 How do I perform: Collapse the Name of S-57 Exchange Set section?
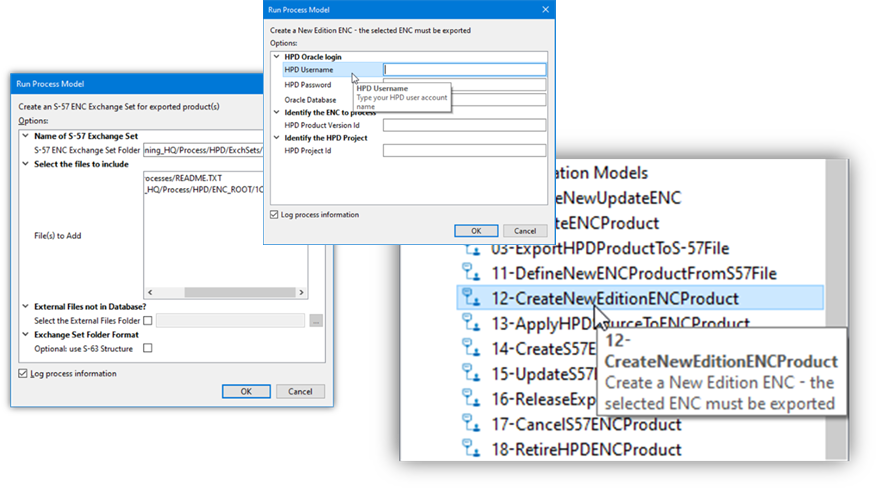pyautogui.click(x=25, y=136)
